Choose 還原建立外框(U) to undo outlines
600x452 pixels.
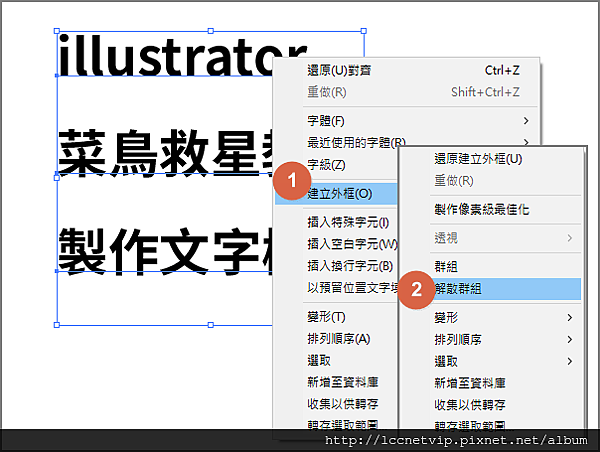[x=478, y=159]
